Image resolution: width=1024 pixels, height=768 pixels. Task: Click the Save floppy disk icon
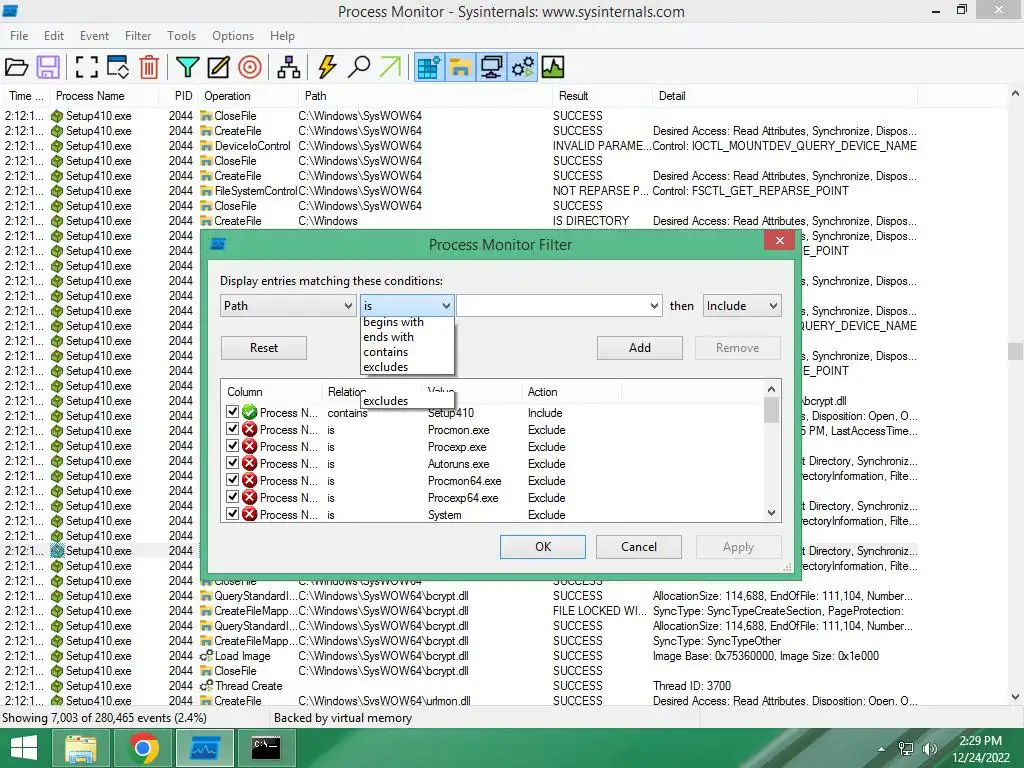(x=48, y=67)
